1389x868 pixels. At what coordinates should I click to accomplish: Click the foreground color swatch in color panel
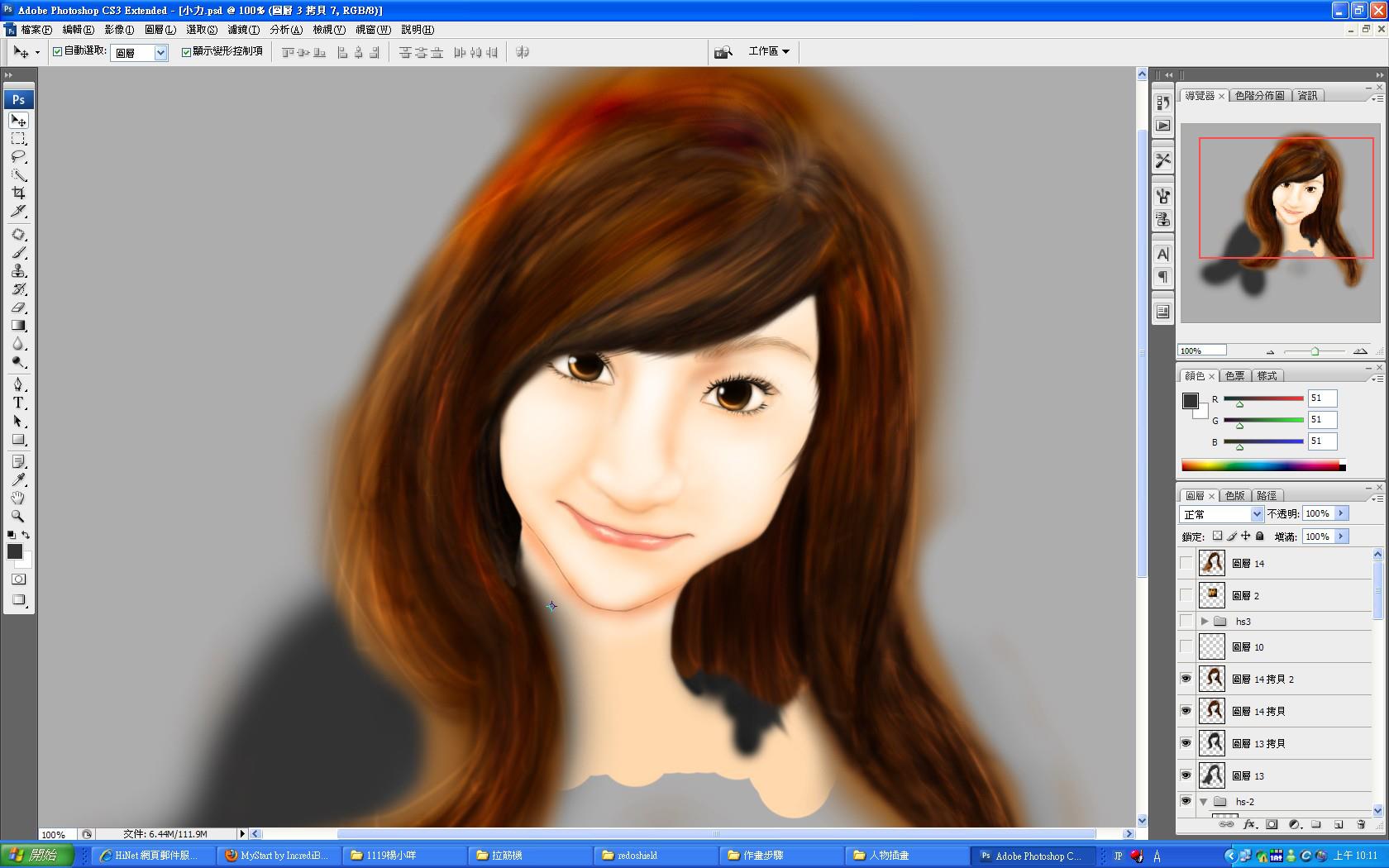1190,401
